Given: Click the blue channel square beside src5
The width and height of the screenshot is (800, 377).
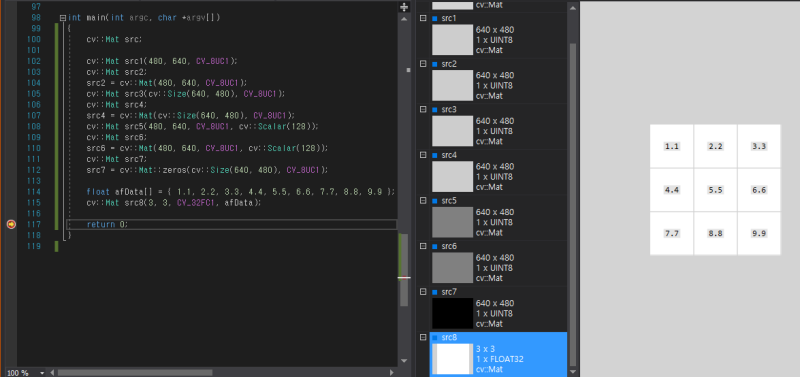Looking at the screenshot, I should pyautogui.click(x=435, y=200).
